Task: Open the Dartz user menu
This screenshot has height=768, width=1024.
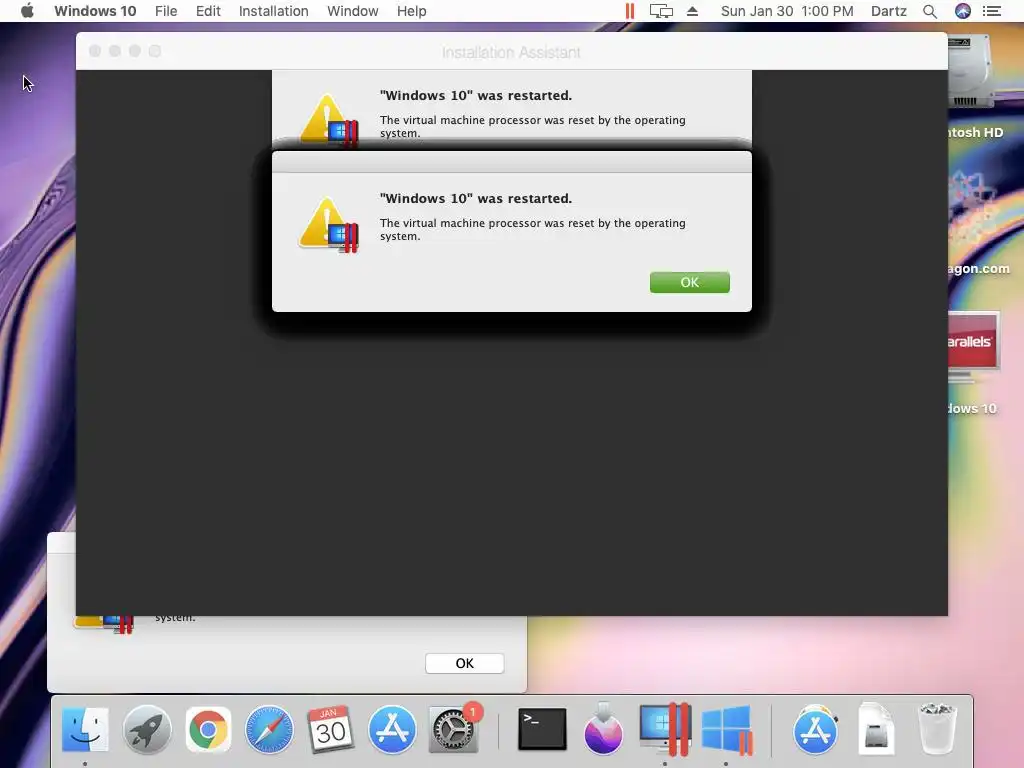Action: pos(889,11)
